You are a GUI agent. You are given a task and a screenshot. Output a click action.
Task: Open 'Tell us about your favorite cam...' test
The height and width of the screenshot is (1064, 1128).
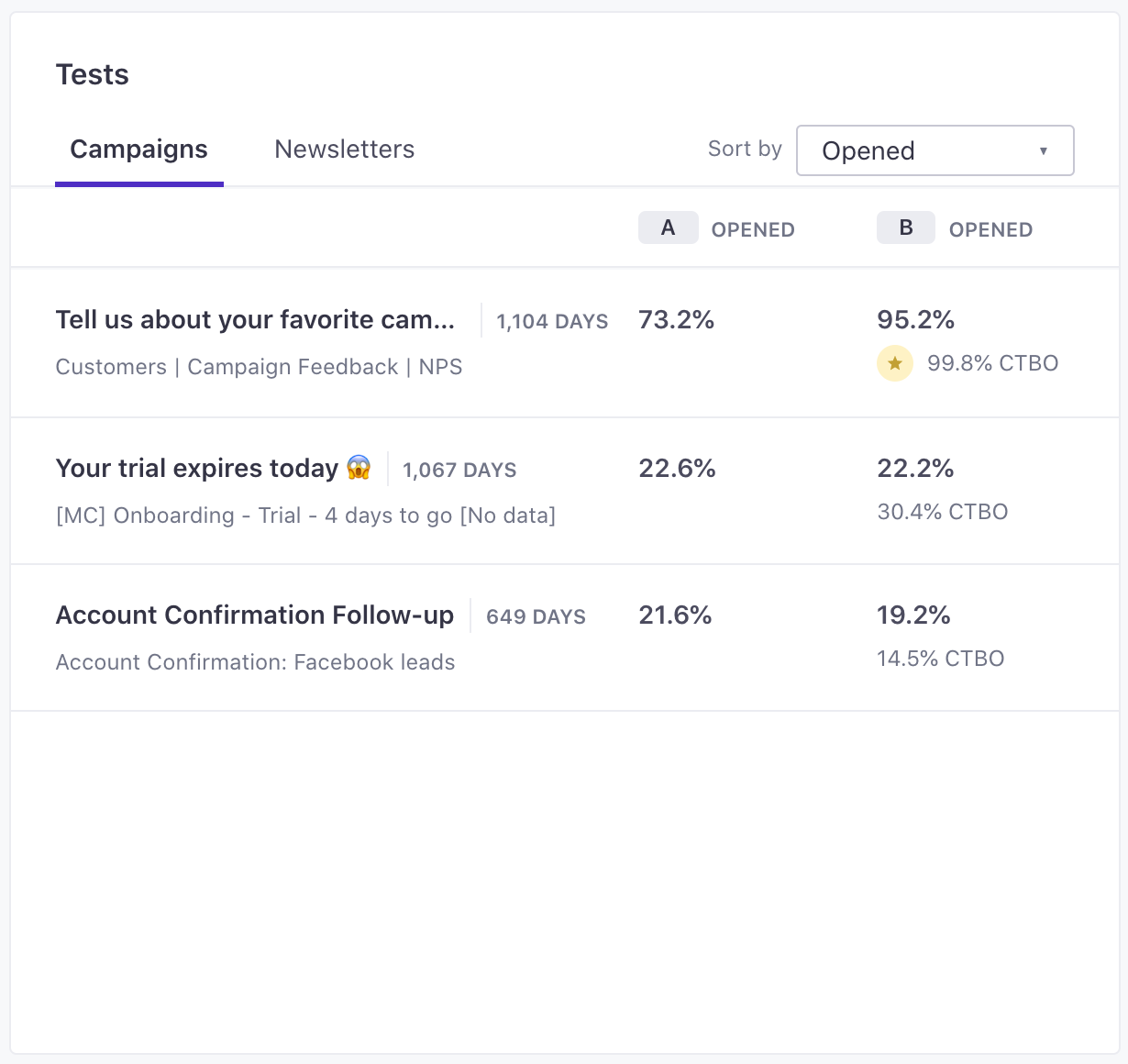tap(255, 320)
